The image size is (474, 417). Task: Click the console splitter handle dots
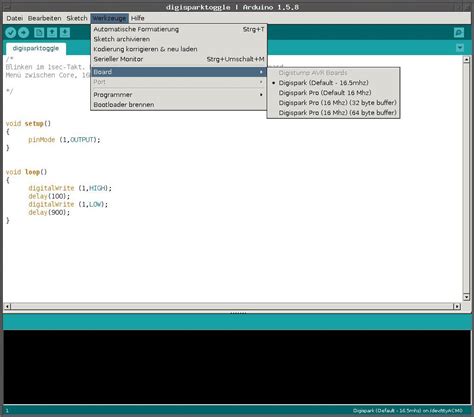[238, 313]
